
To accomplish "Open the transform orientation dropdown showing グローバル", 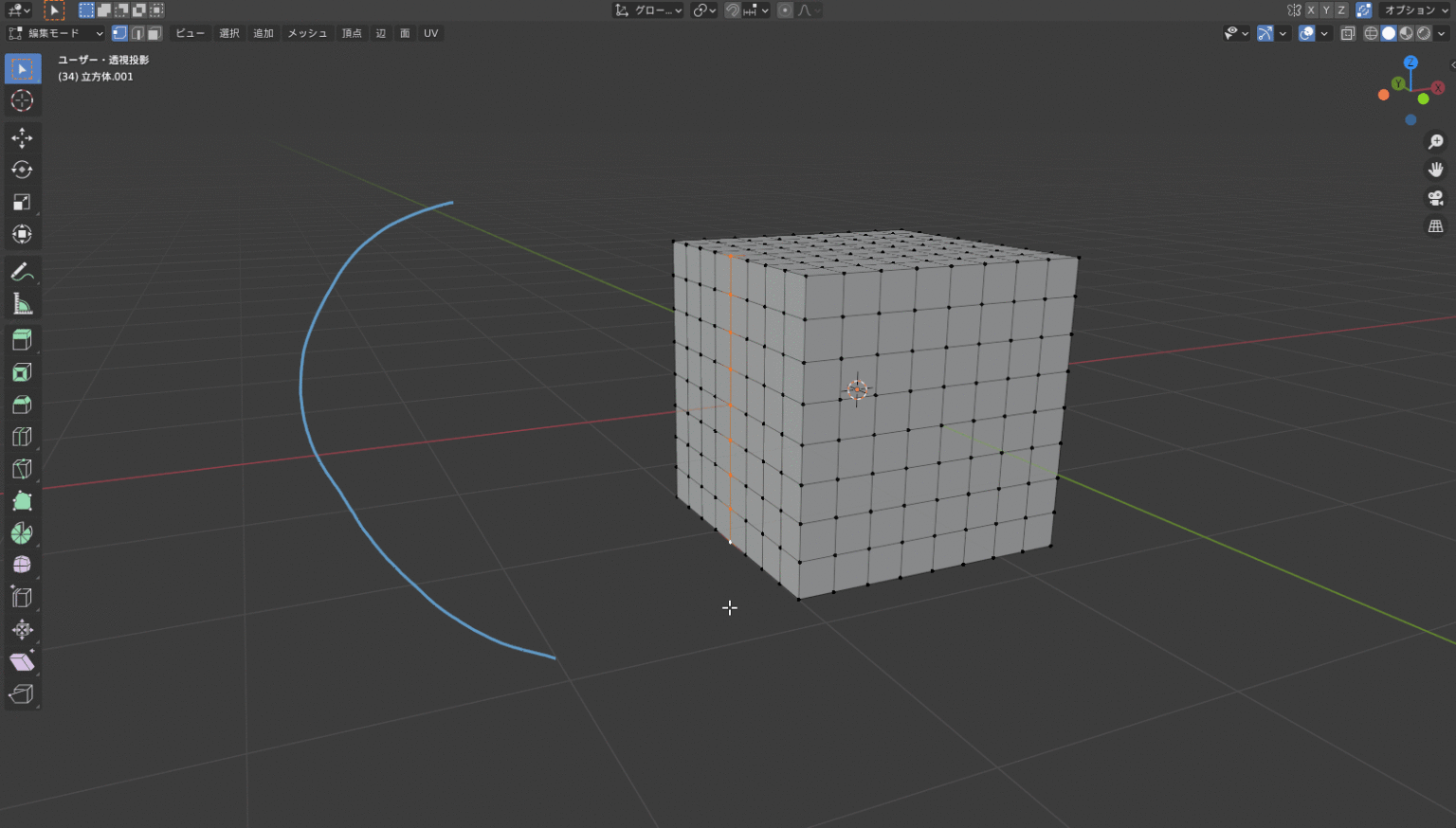I will (x=649, y=10).
